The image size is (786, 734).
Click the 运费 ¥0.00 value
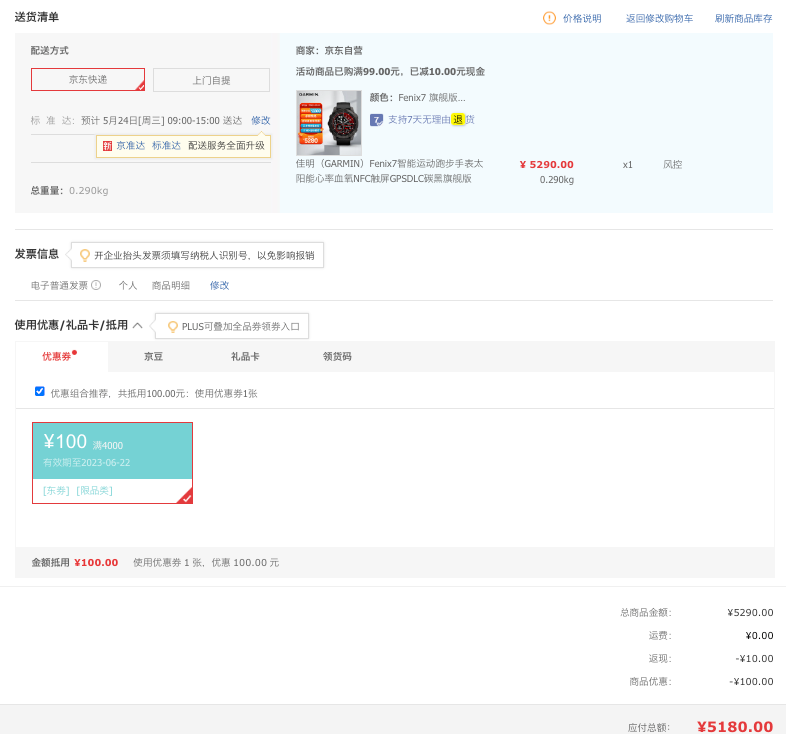pos(759,635)
